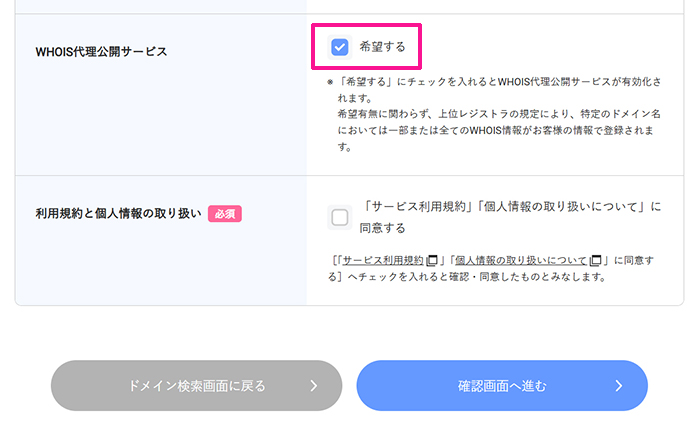Click the chevron arrow on ドメイン検索画面に戻る
The image size is (700, 441).
point(313,386)
